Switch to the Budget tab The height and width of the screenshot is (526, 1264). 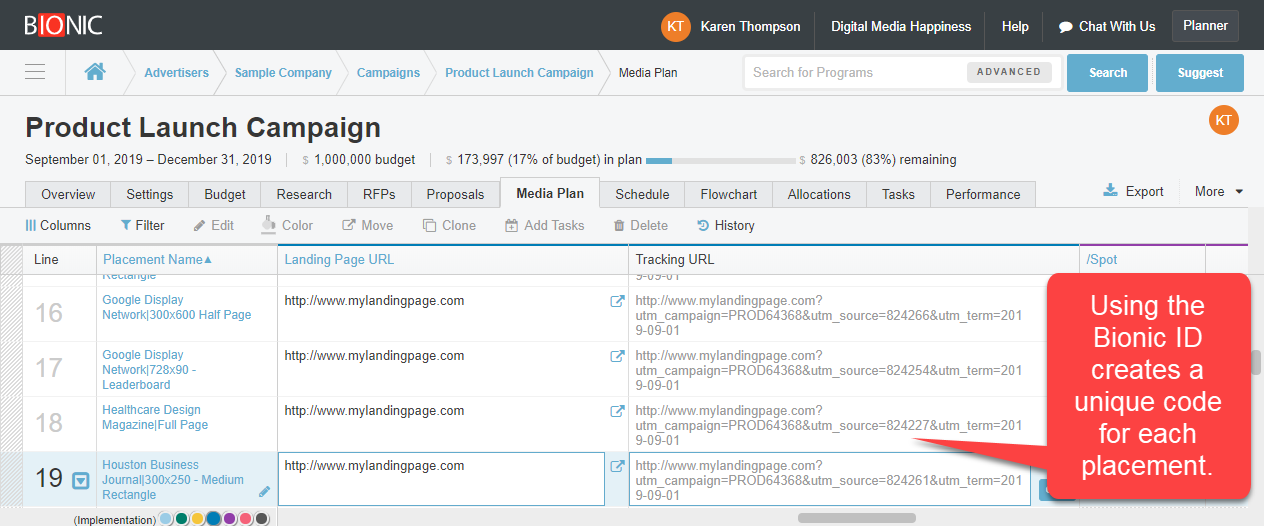coord(224,194)
